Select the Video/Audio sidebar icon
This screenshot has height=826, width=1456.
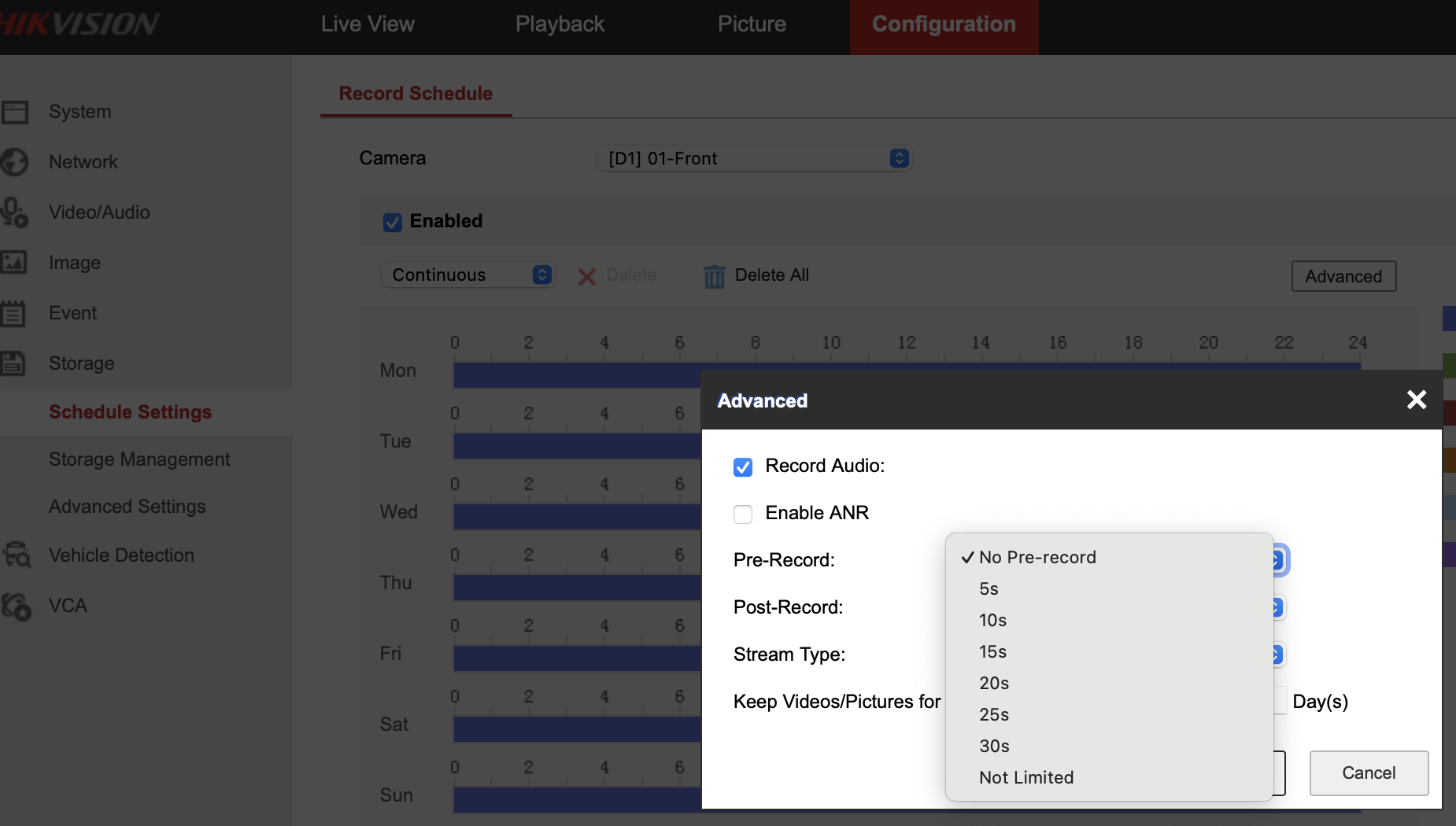point(15,212)
